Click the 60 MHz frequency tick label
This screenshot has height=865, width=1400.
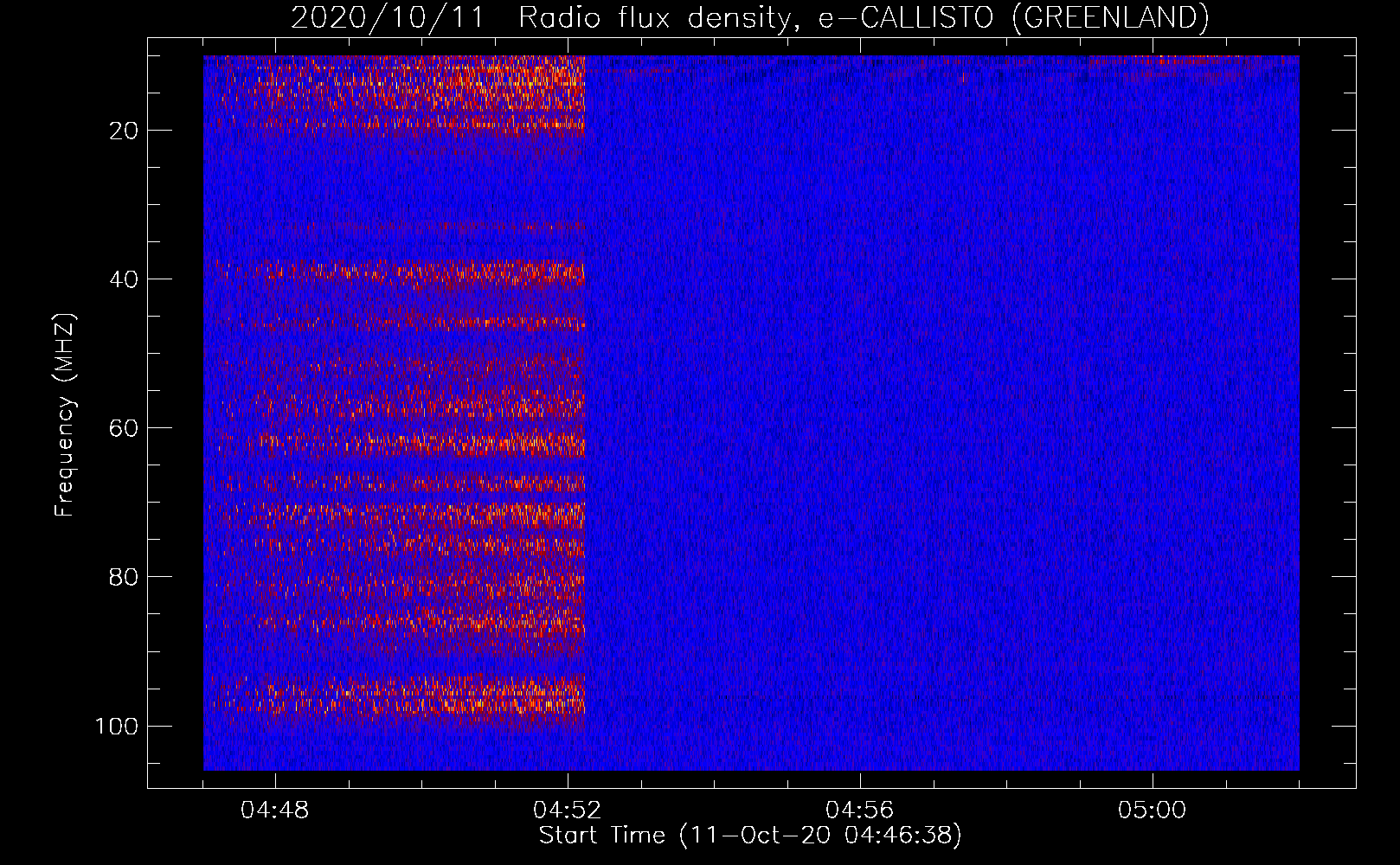point(125,428)
